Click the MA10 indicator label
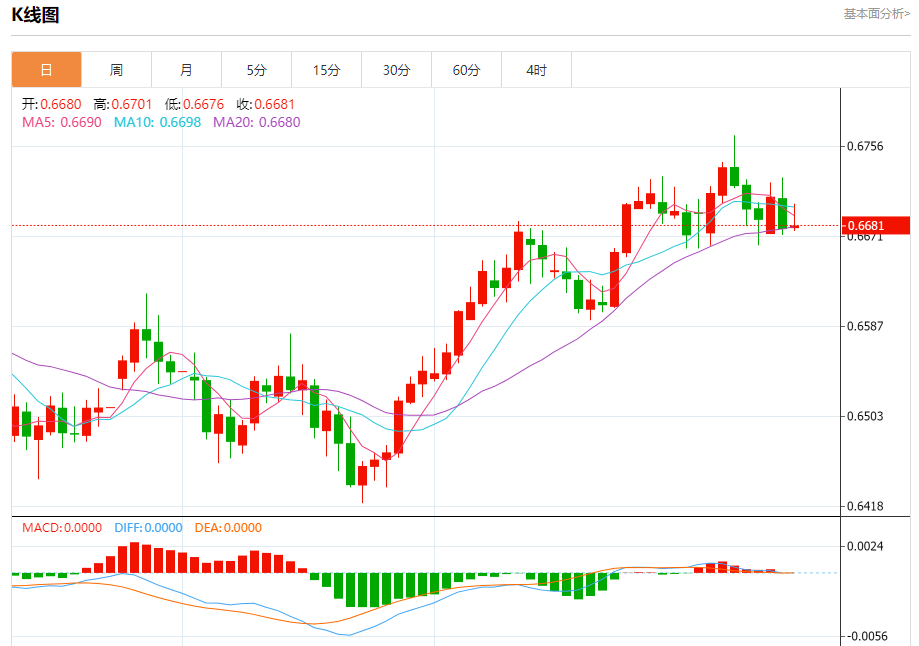The image size is (919, 646). click(x=157, y=122)
